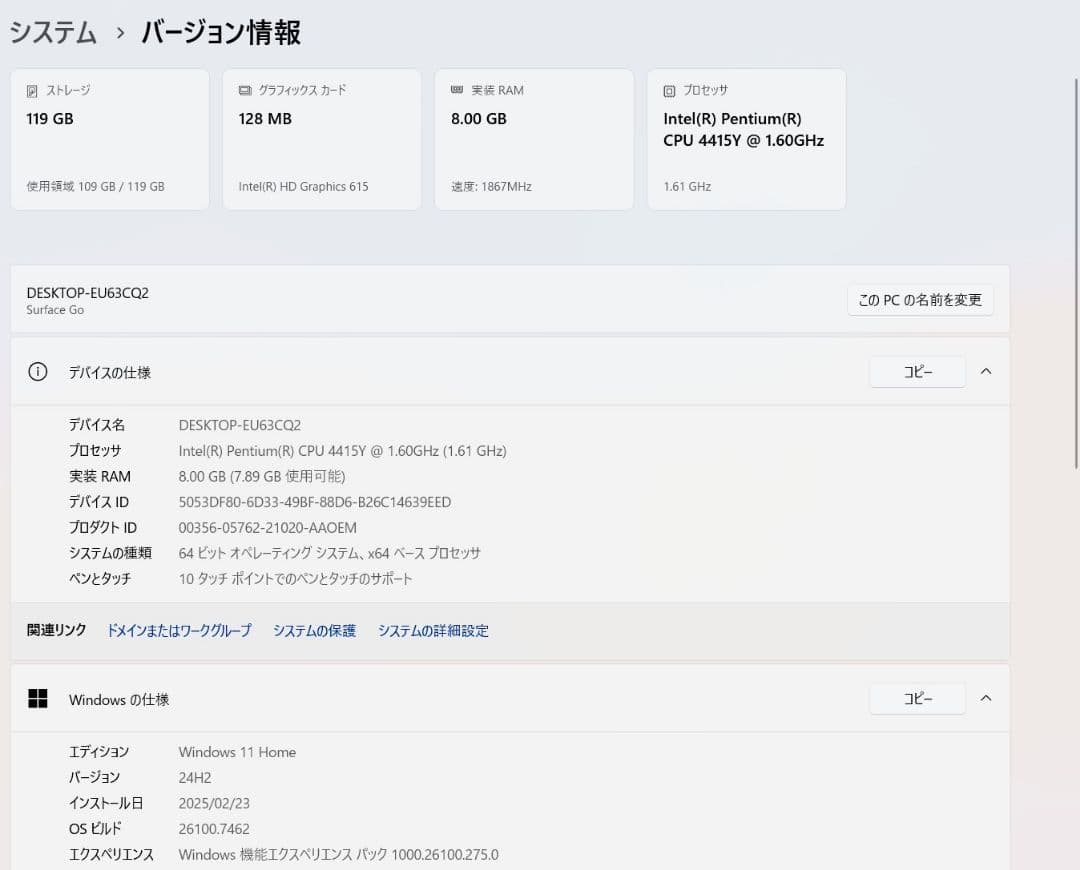Select the 8.00 GB RAM card

pyautogui.click(x=533, y=139)
